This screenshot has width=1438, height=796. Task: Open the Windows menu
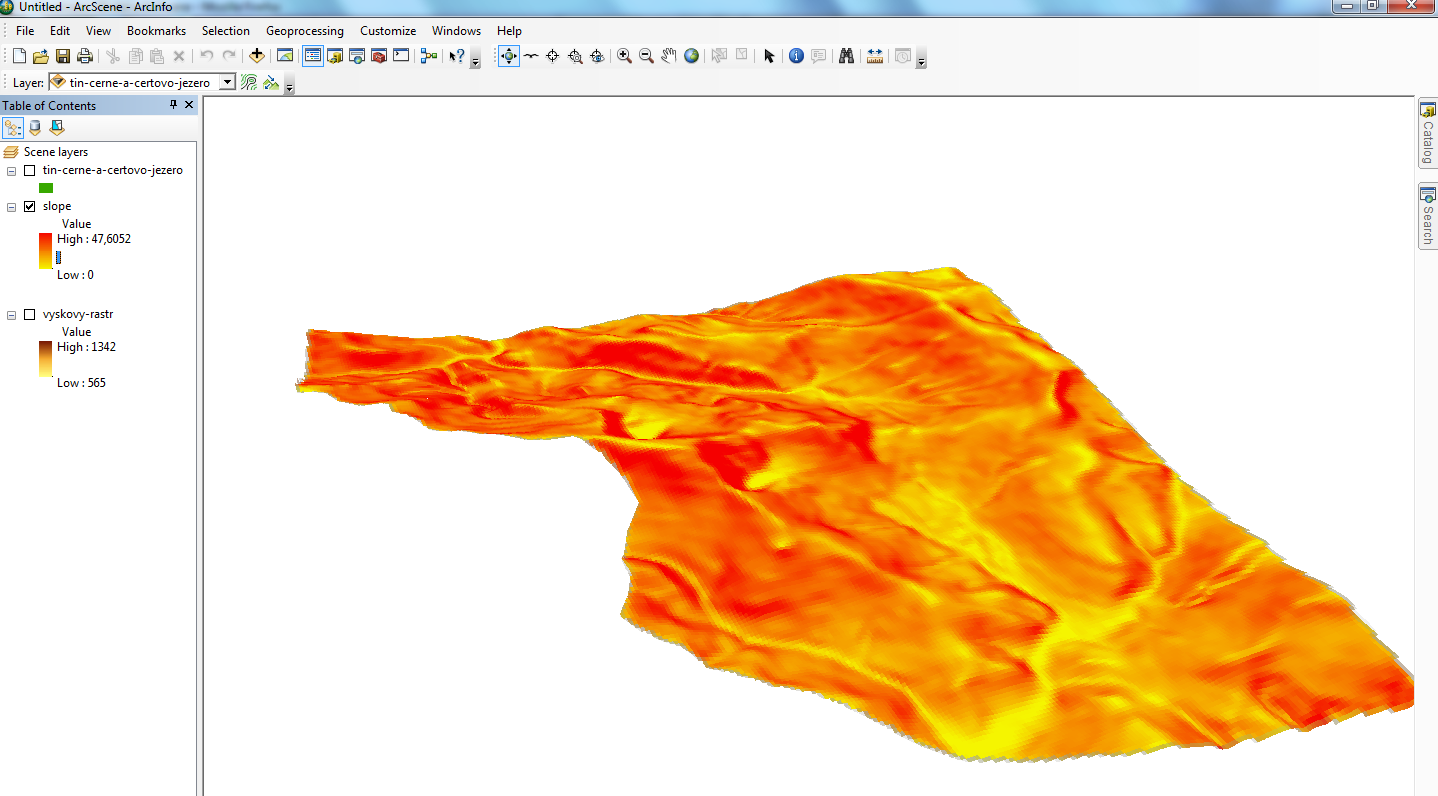point(456,31)
